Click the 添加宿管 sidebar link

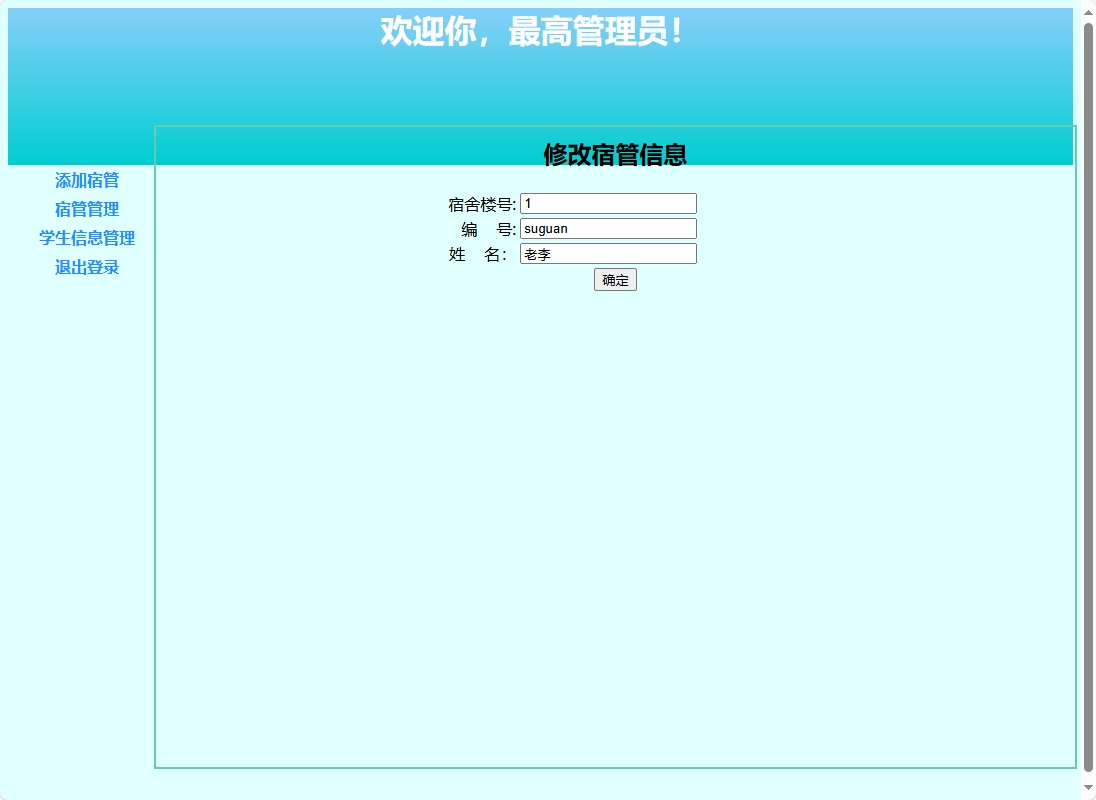86,181
